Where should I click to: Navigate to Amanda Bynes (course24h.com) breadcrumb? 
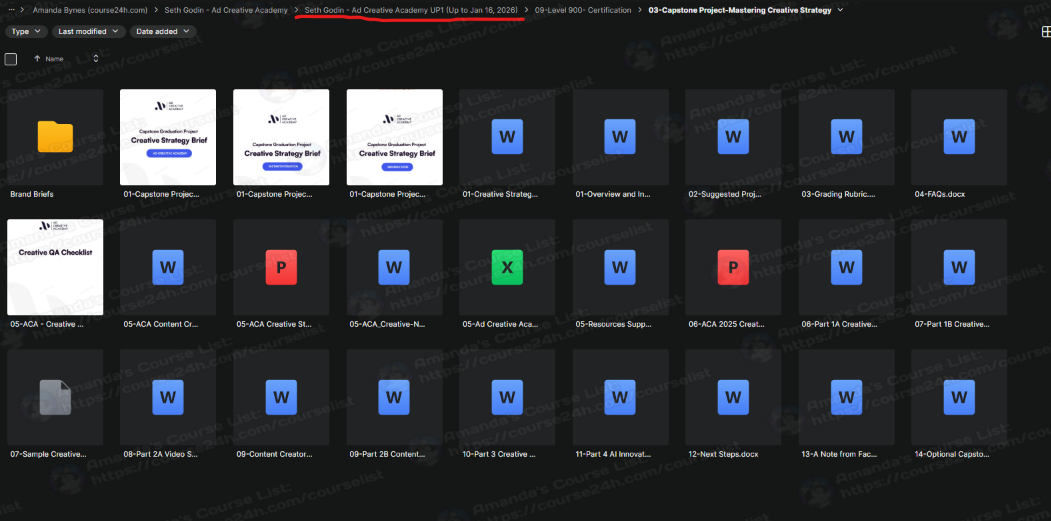[x=90, y=10]
